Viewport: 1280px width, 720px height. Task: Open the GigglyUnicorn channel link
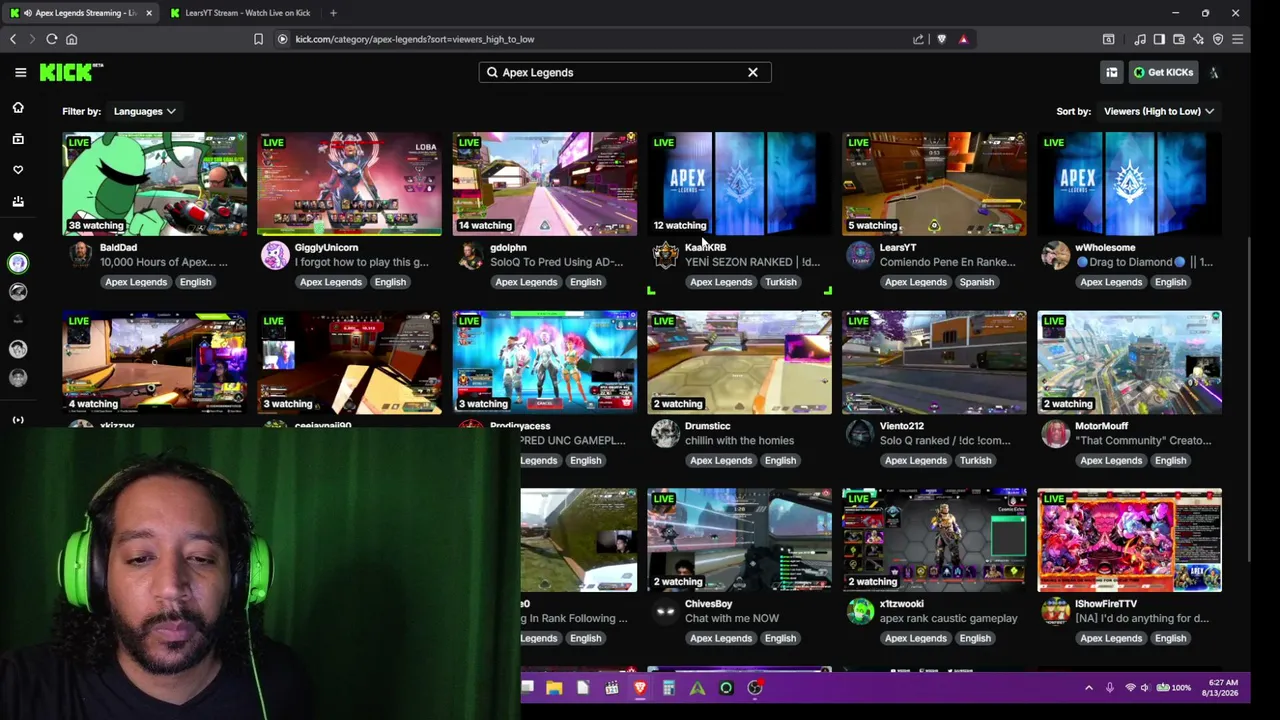pyautogui.click(x=326, y=247)
